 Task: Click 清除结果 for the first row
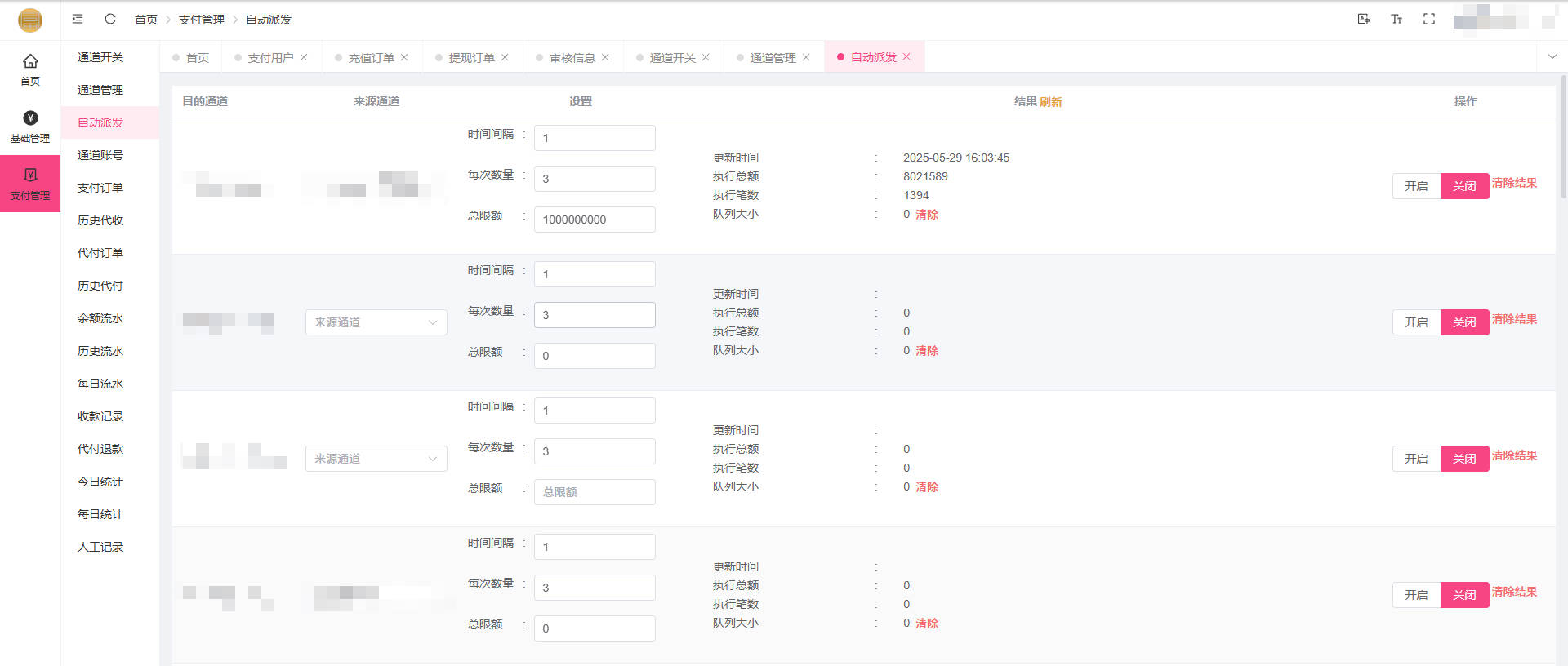1514,183
